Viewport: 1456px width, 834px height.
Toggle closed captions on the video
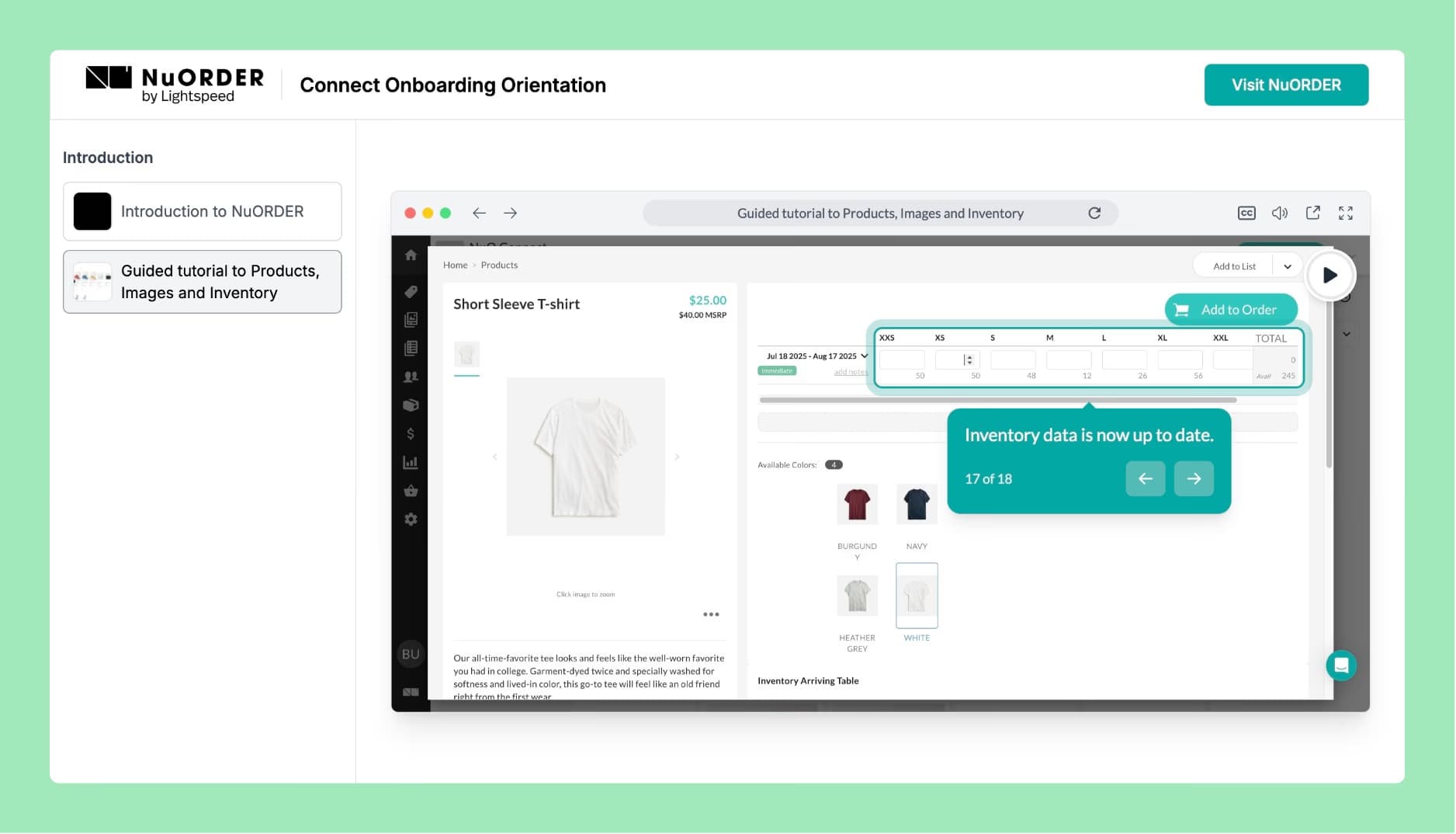[x=1246, y=213]
